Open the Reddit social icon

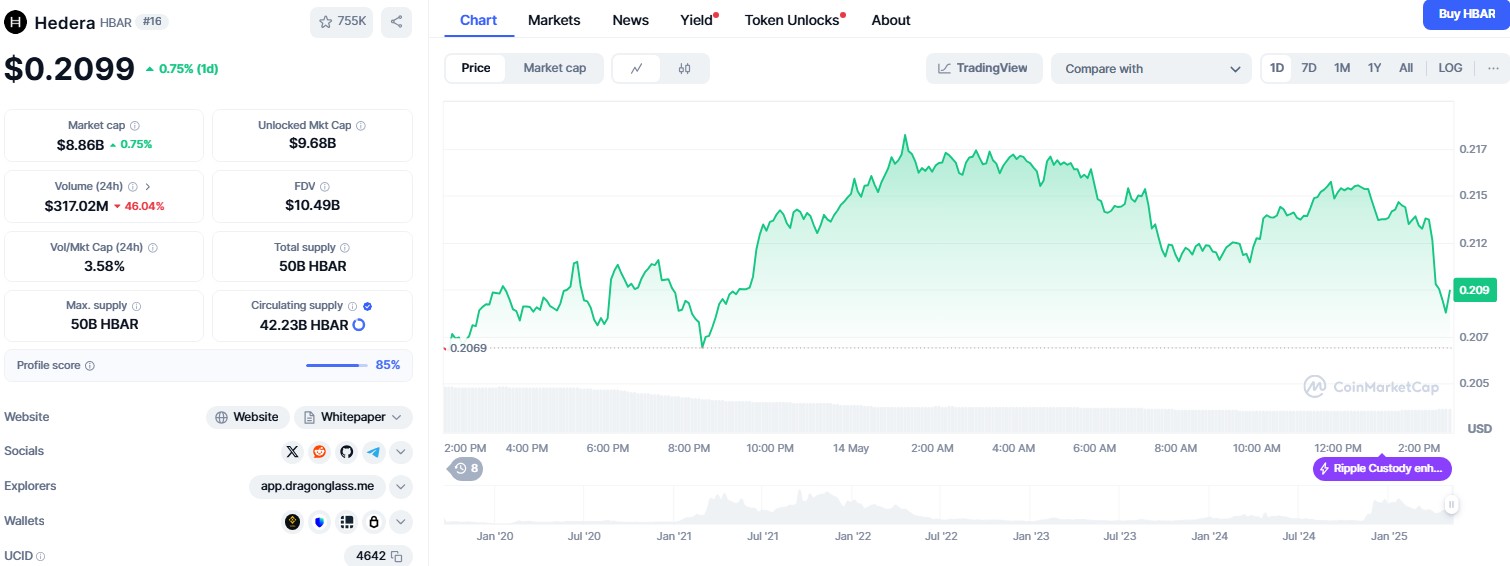[x=319, y=452]
